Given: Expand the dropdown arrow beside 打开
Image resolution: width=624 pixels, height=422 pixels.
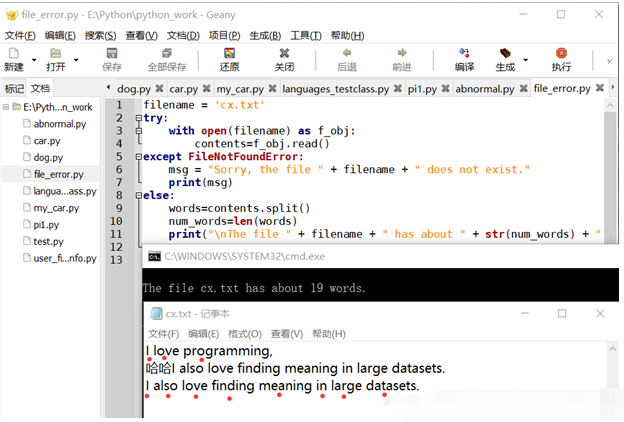Looking at the screenshot, I should click(x=76, y=60).
